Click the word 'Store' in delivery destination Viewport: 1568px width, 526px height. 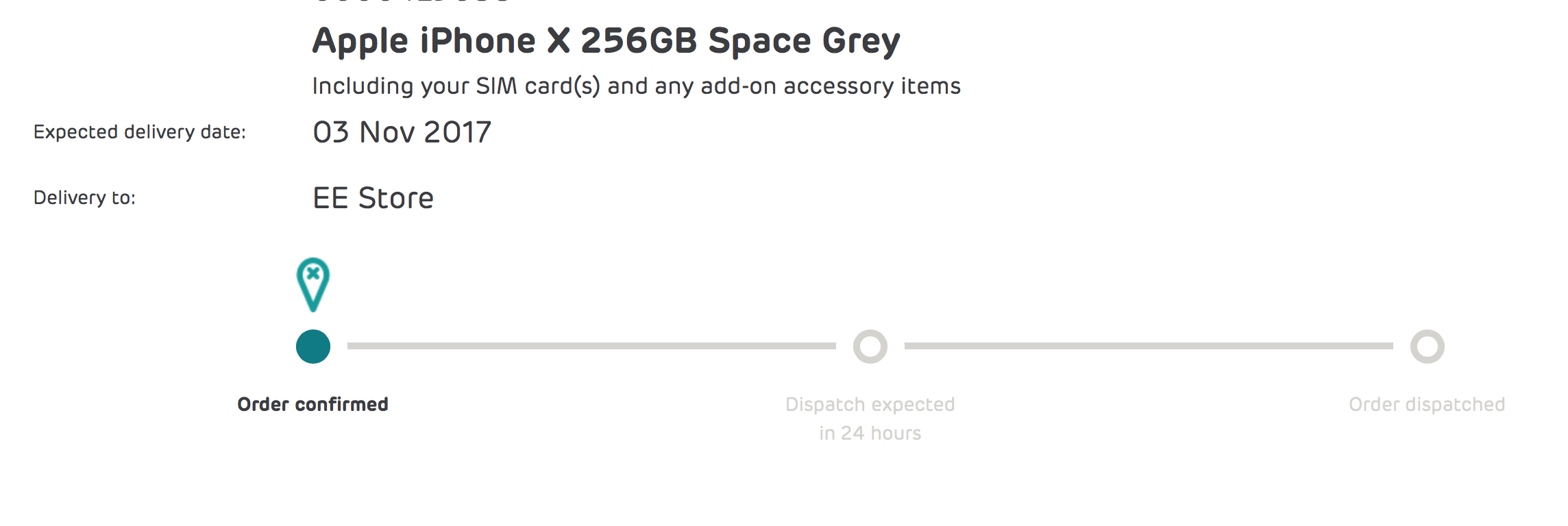[x=396, y=198]
